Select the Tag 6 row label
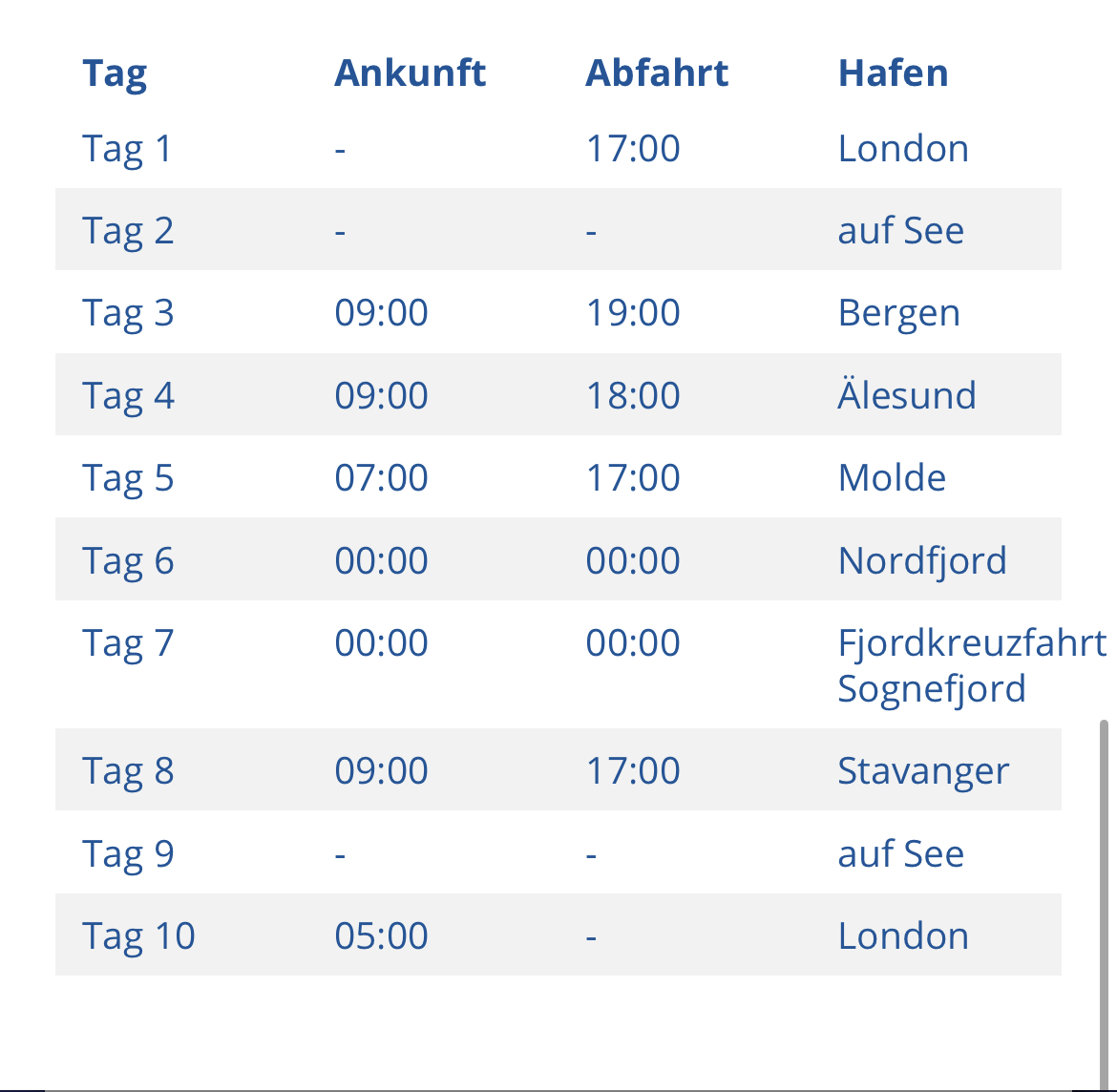Viewport: 1117px width, 1092px height. (128, 560)
